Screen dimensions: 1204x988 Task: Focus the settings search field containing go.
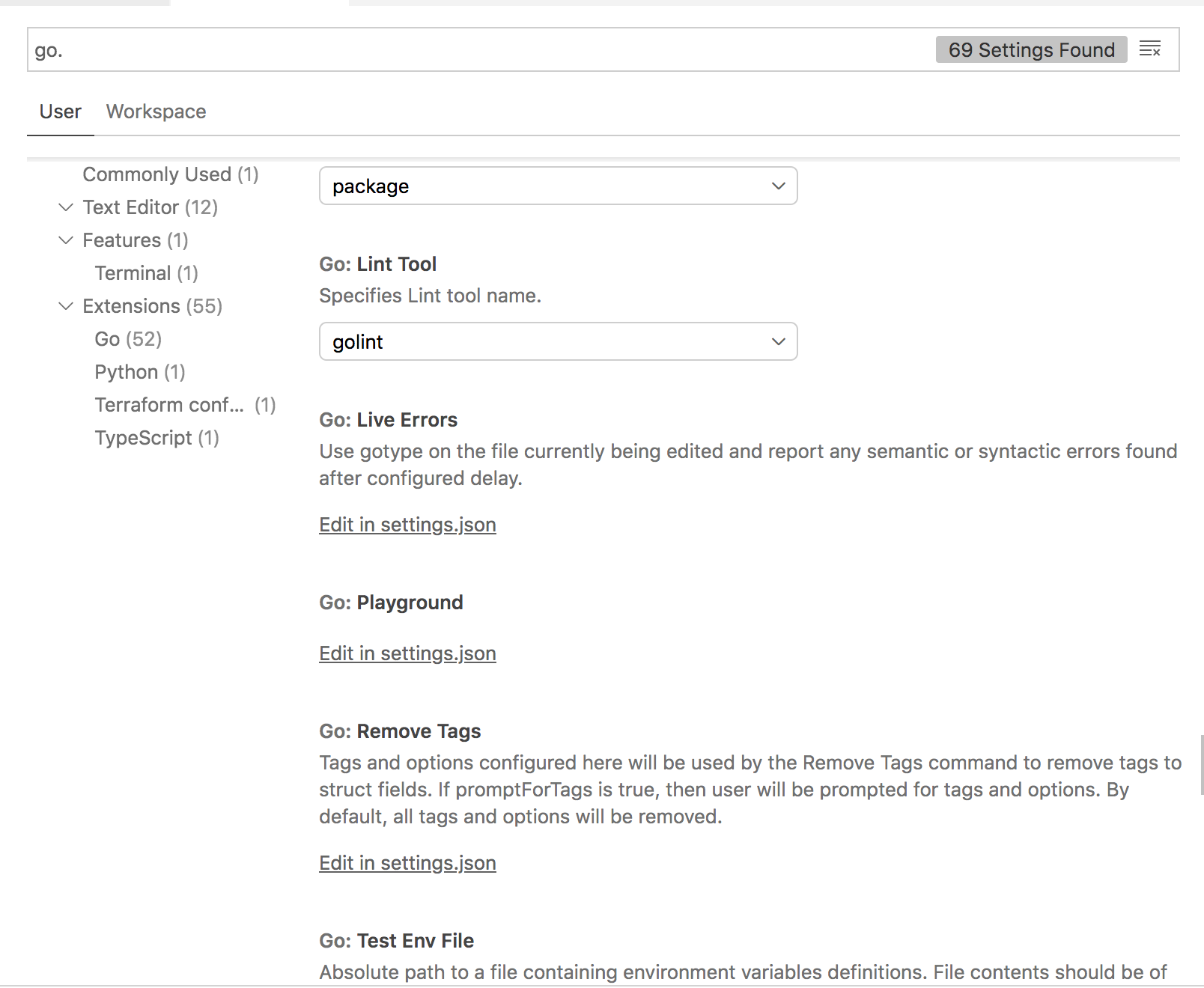479,50
